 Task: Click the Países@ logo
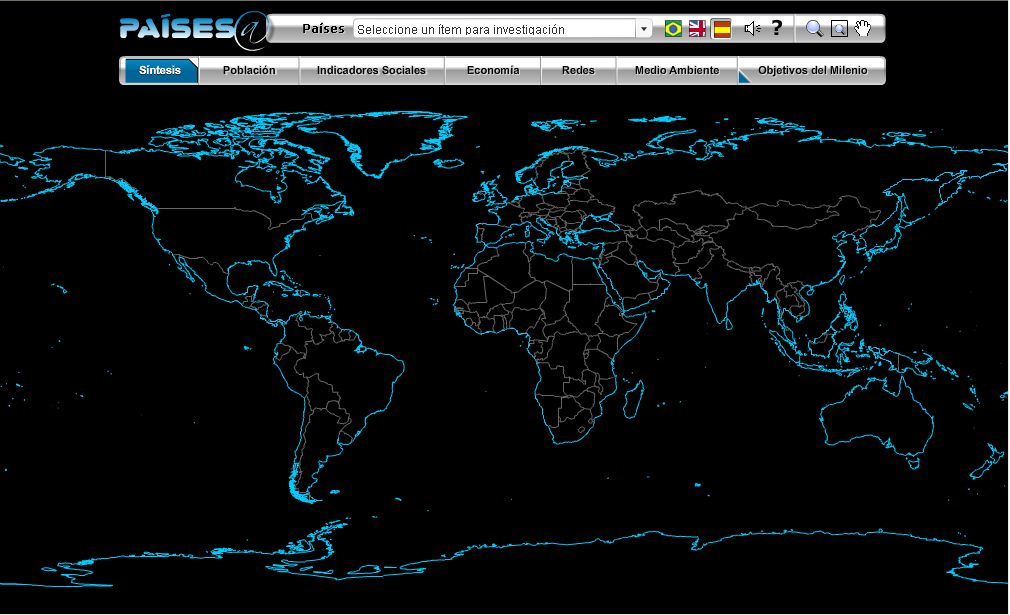pyautogui.click(x=194, y=29)
